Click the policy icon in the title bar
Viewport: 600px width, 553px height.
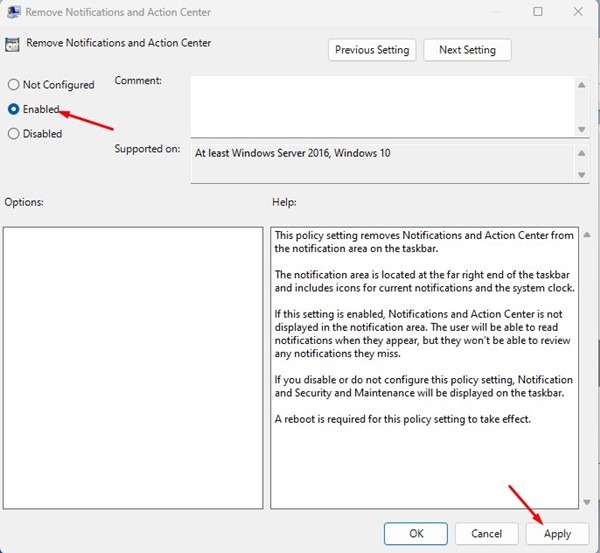pyautogui.click(x=13, y=12)
